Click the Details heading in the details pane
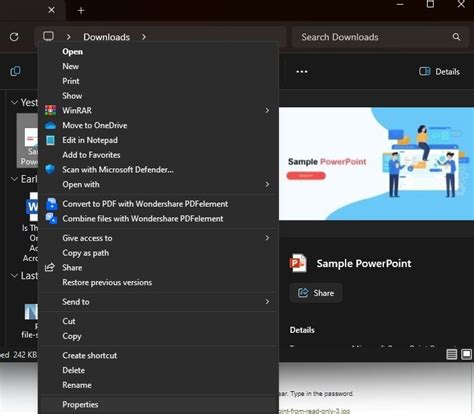The width and height of the screenshot is (474, 414). 302,330
